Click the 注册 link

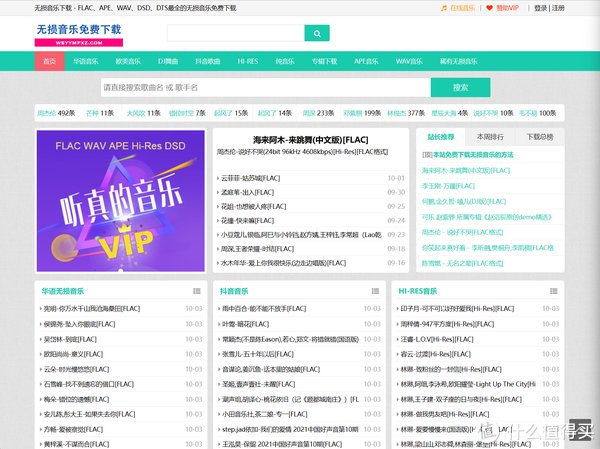click(x=558, y=8)
